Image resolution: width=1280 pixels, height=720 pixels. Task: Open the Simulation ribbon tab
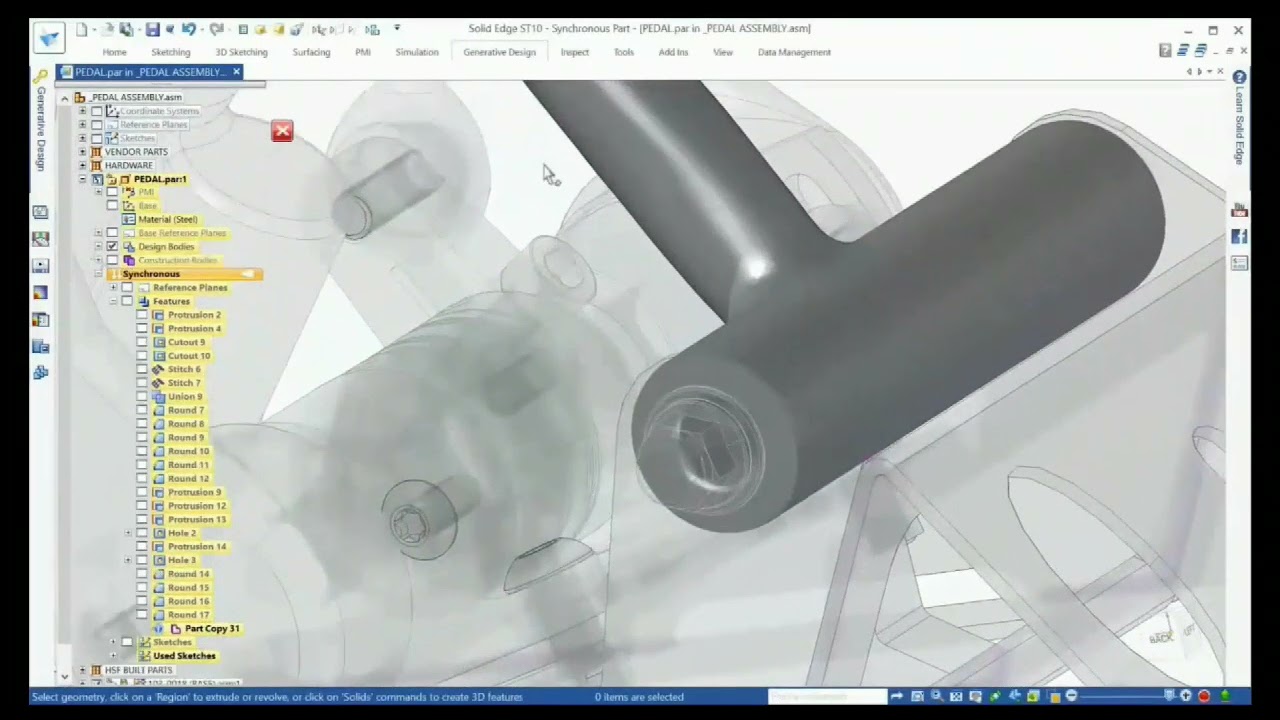point(417,52)
